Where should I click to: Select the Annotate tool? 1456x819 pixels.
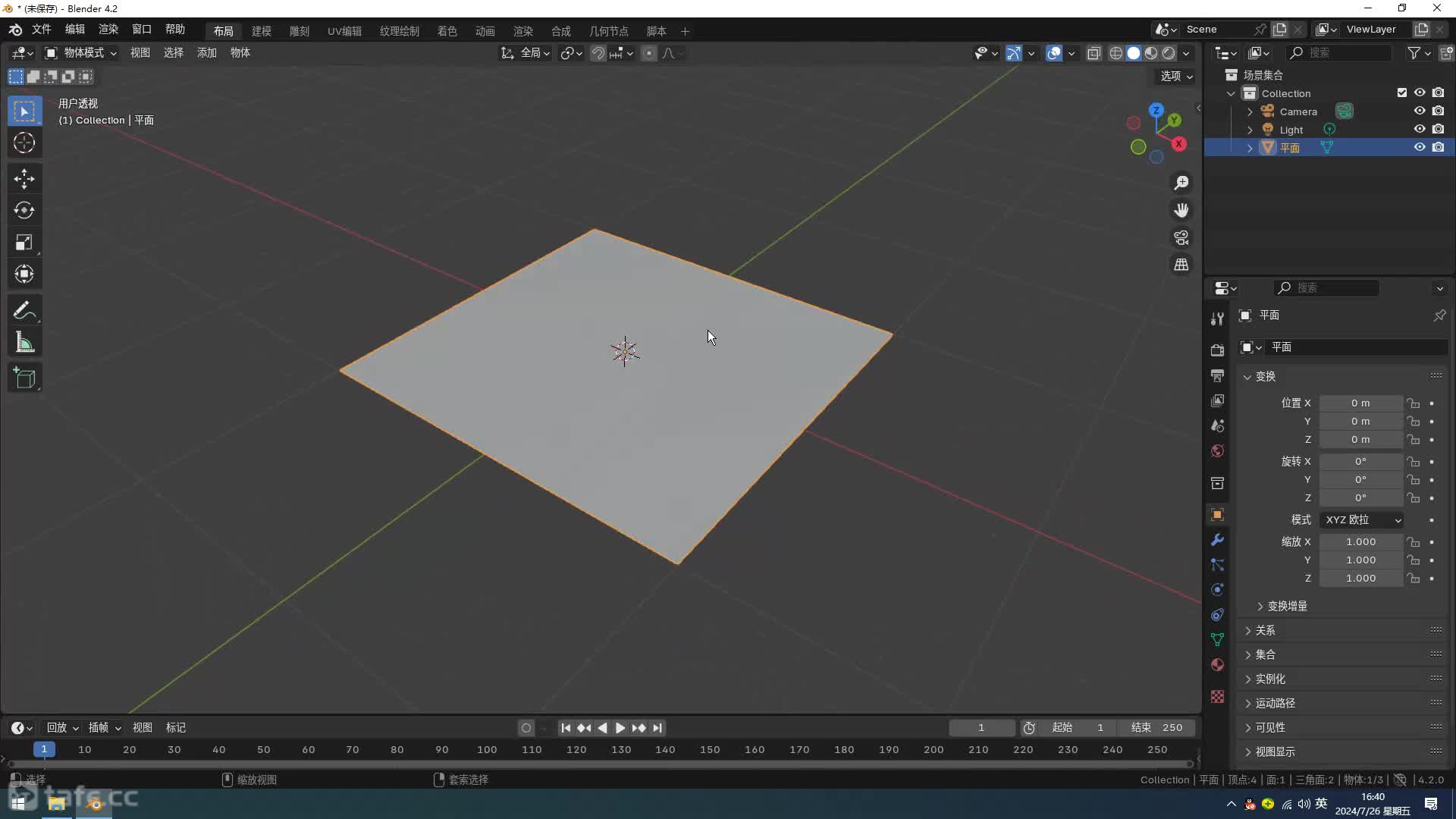pyautogui.click(x=24, y=310)
